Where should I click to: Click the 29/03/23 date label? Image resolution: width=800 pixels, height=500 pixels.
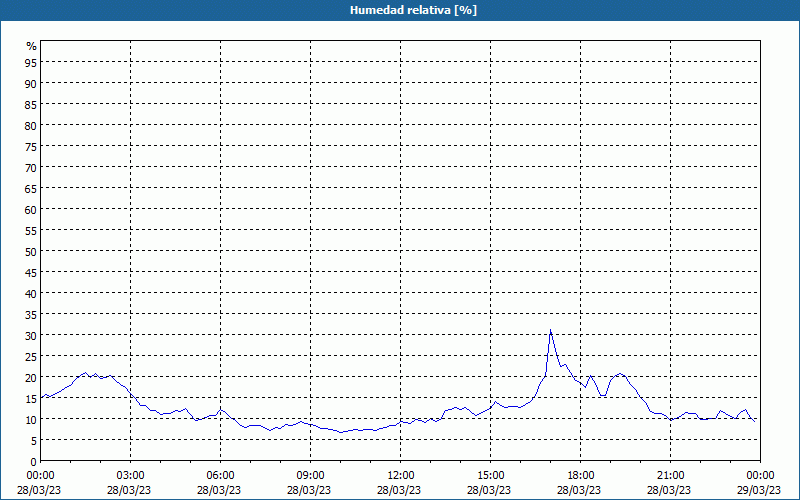pos(760,490)
